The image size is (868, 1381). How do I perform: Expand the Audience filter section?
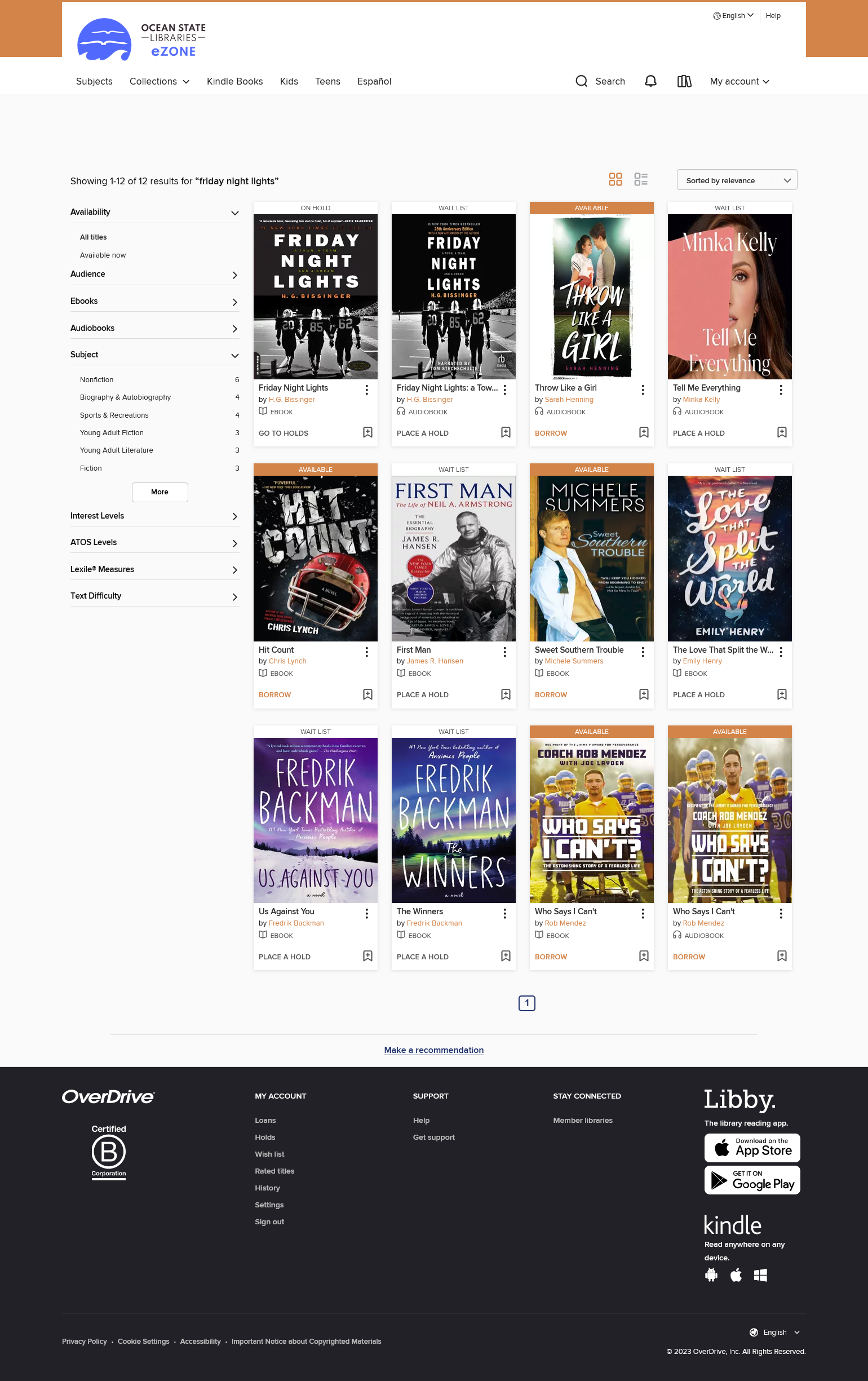(155, 275)
